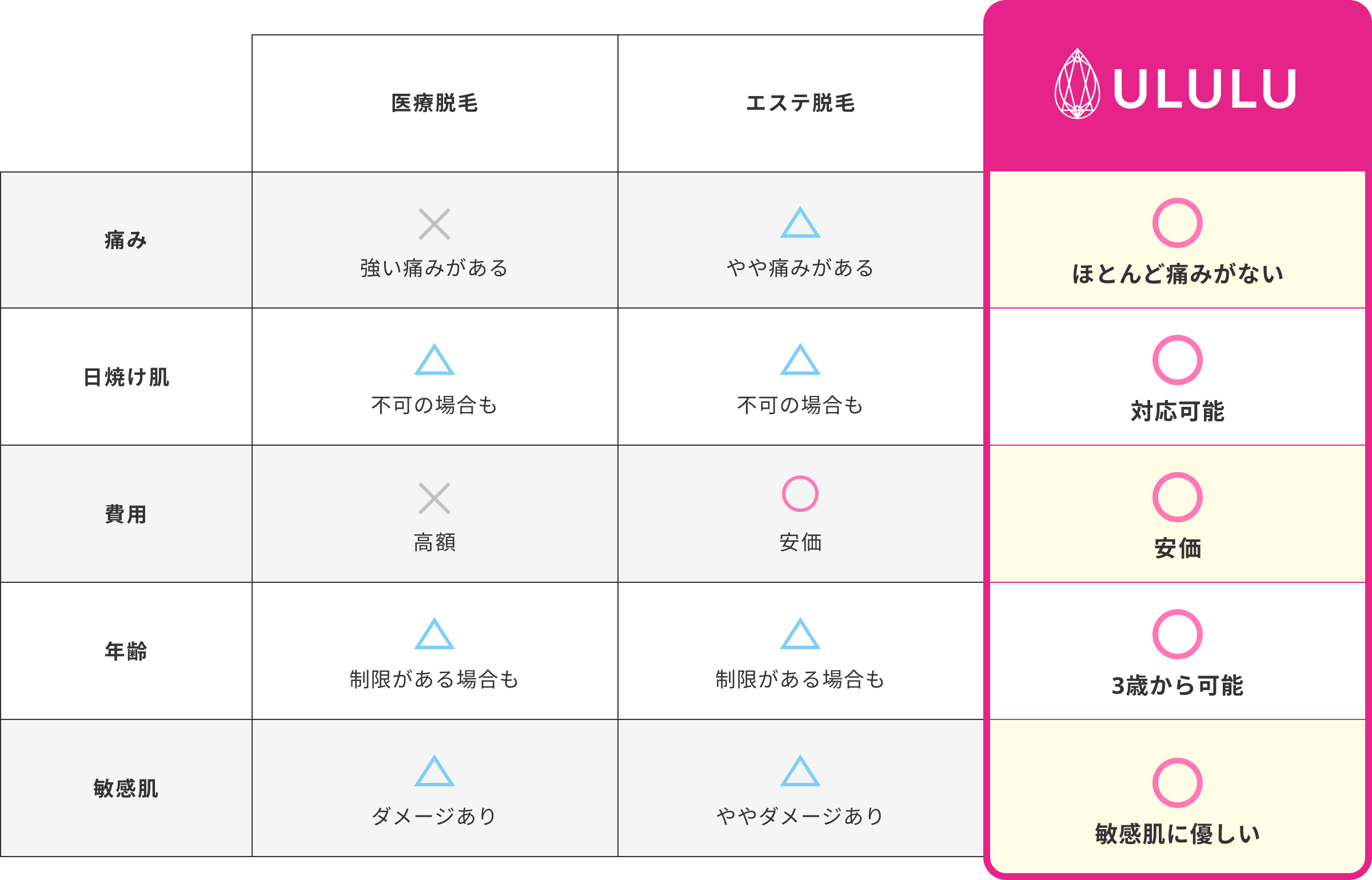Click the 敏感肌 row label

point(126,789)
